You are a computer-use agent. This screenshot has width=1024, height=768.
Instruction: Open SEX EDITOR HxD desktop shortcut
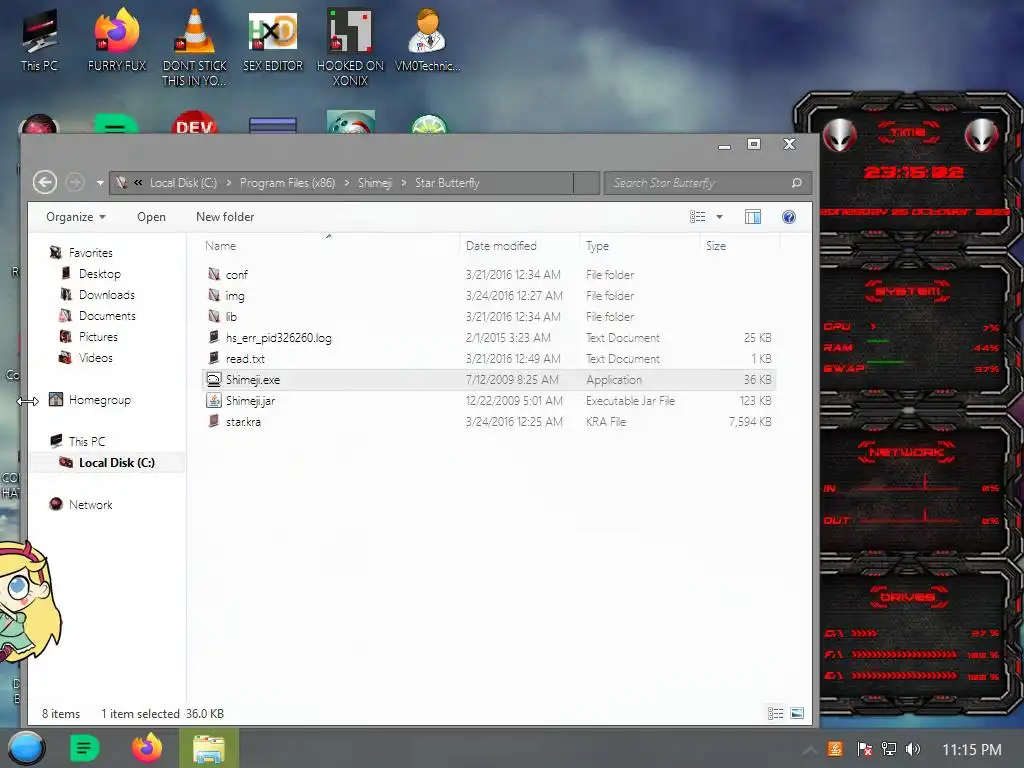click(x=272, y=40)
